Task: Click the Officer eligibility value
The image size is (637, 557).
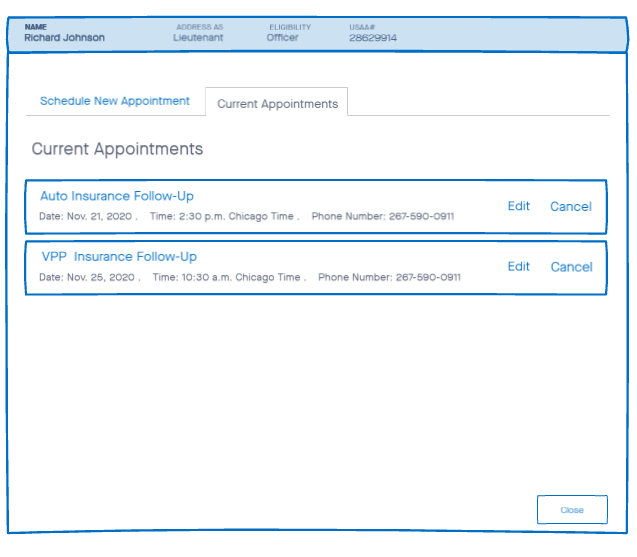Action: tap(282, 38)
